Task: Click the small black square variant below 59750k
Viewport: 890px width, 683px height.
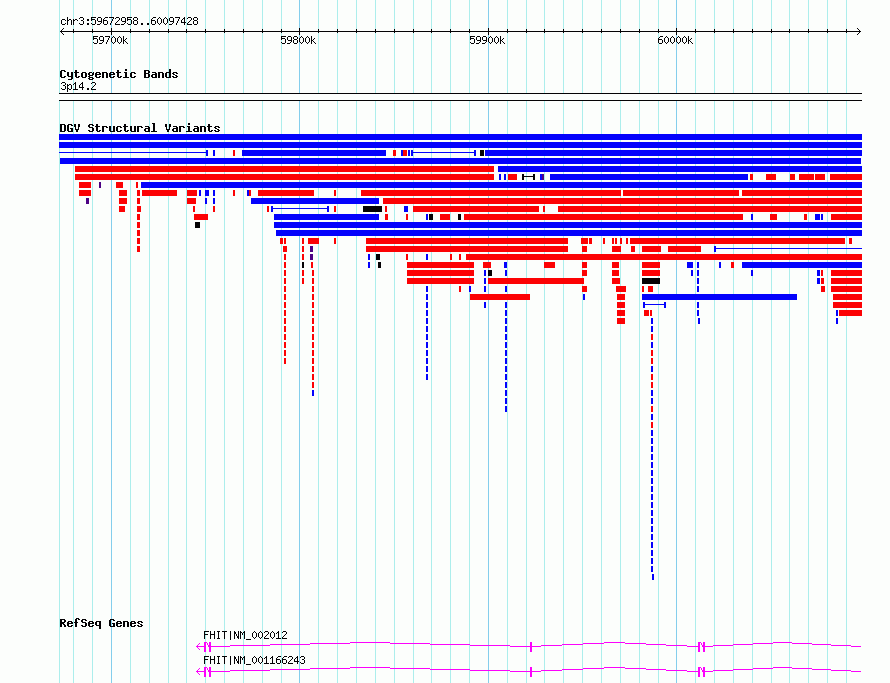Action: (198, 225)
